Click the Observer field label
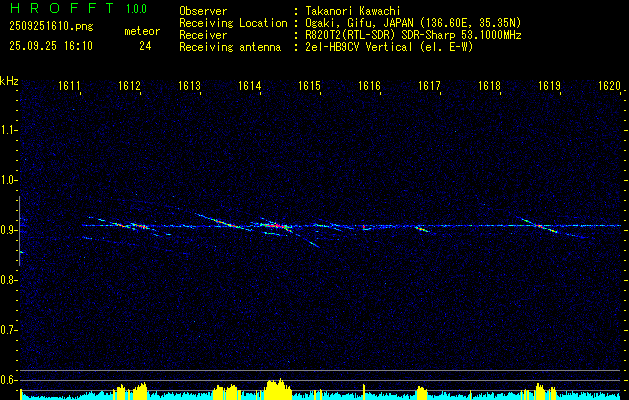 point(203,11)
